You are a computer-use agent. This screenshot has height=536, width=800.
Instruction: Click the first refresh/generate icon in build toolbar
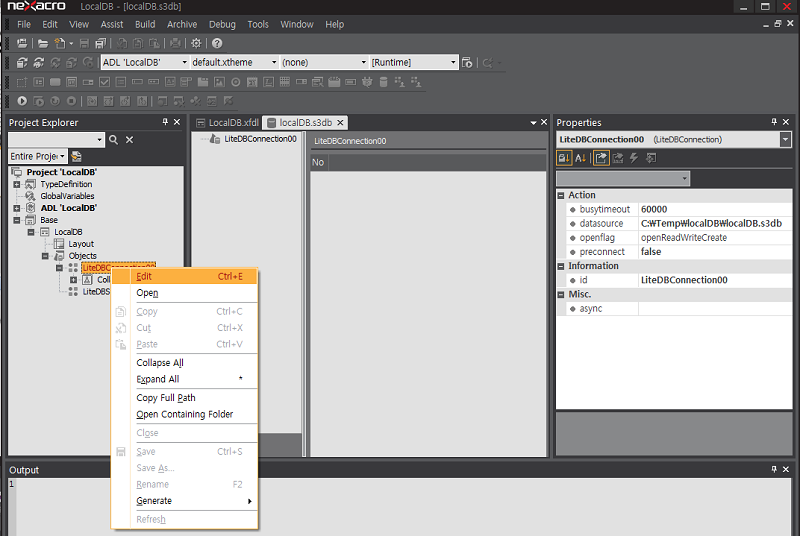22,62
